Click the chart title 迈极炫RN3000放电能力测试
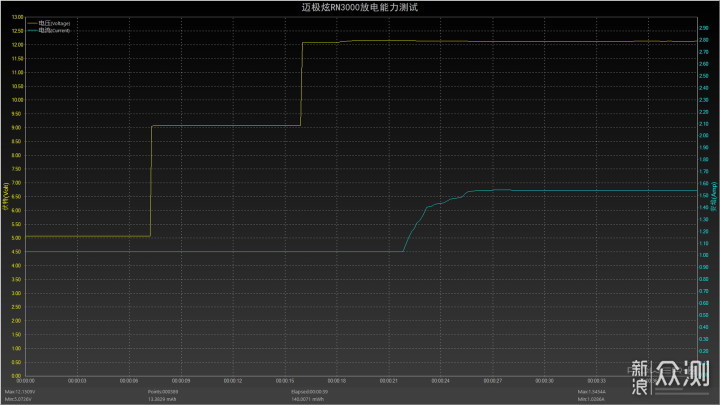The width and height of the screenshot is (720, 405). pyautogui.click(x=360, y=7)
